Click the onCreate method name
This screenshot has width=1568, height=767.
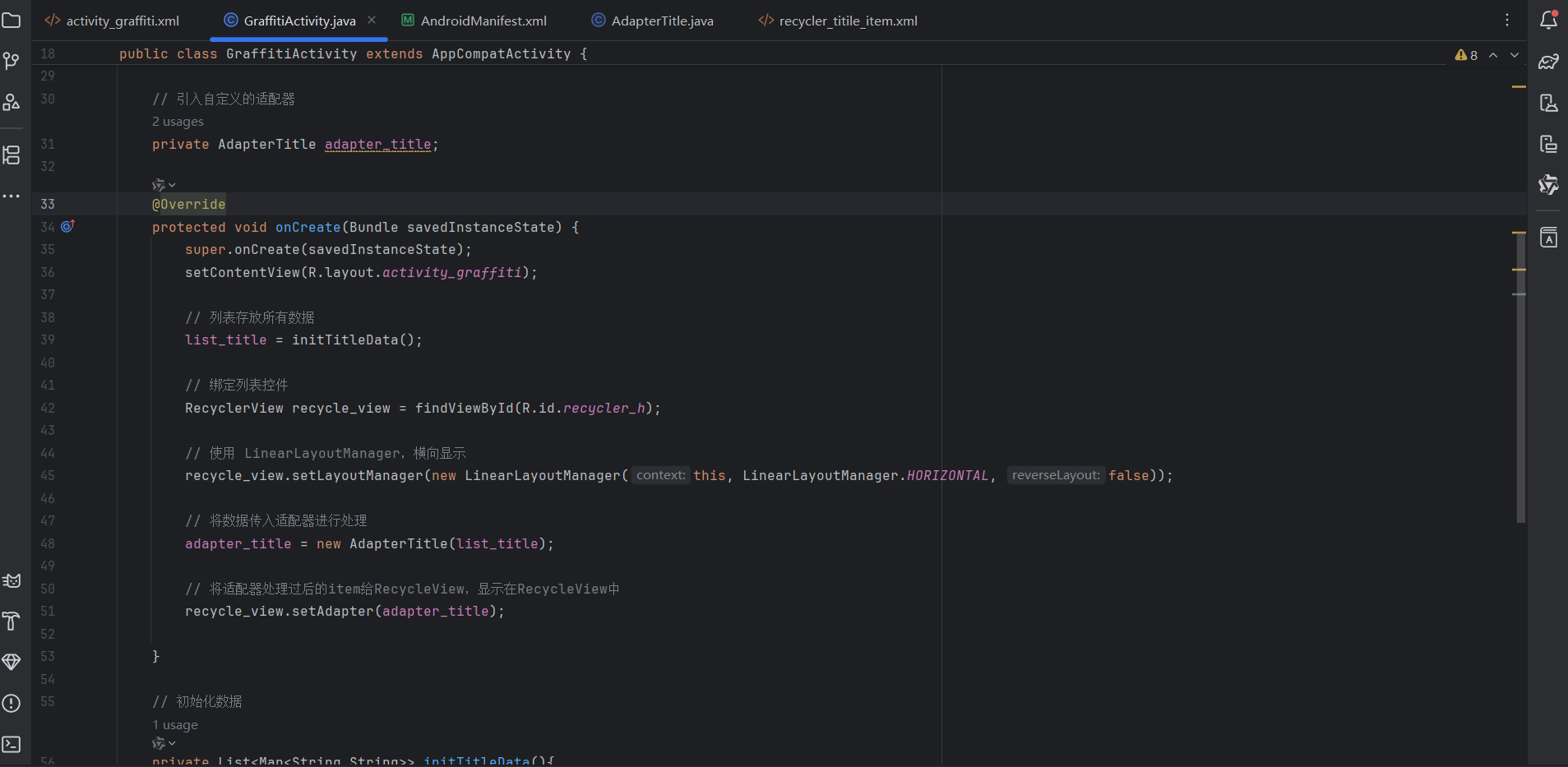[x=308, y=227]
